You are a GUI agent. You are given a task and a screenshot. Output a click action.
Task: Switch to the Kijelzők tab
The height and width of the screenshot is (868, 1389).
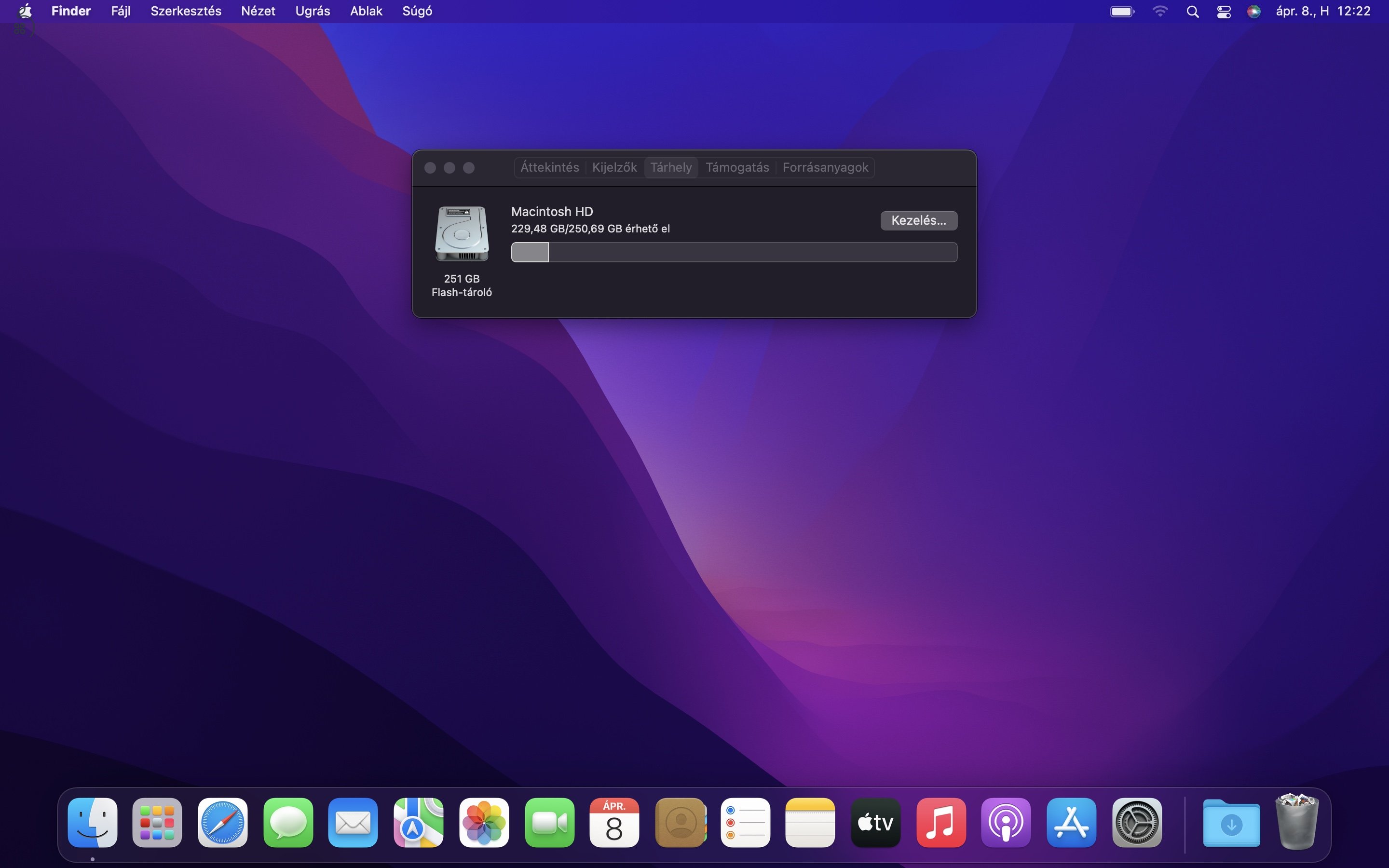(x=614, y=168)
